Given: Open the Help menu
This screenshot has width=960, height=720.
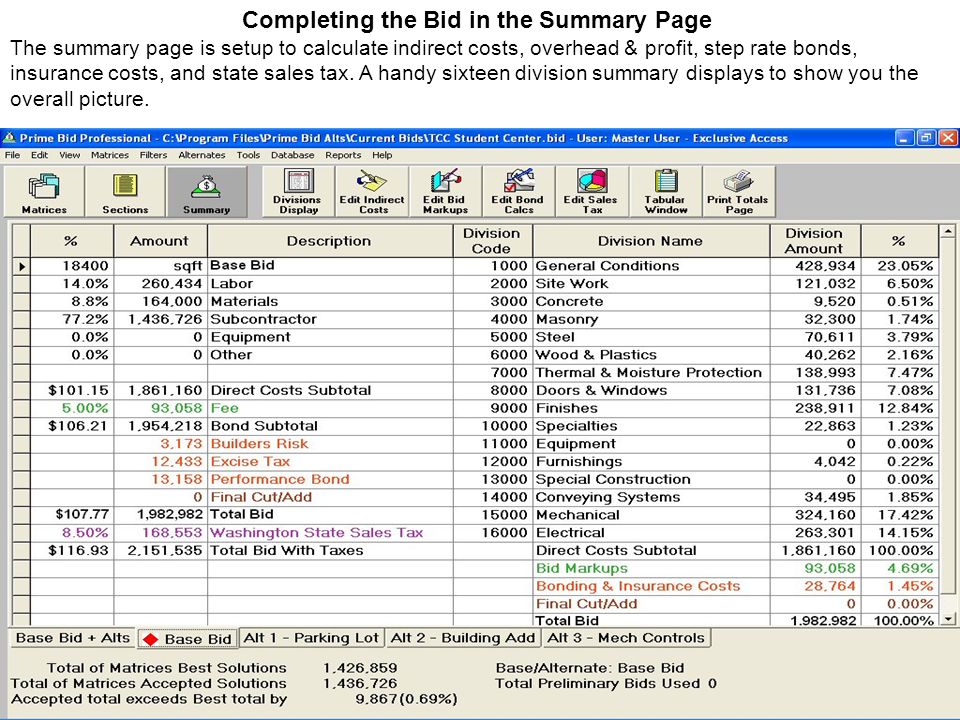Looking at the screenshot, I should point(382,155).
